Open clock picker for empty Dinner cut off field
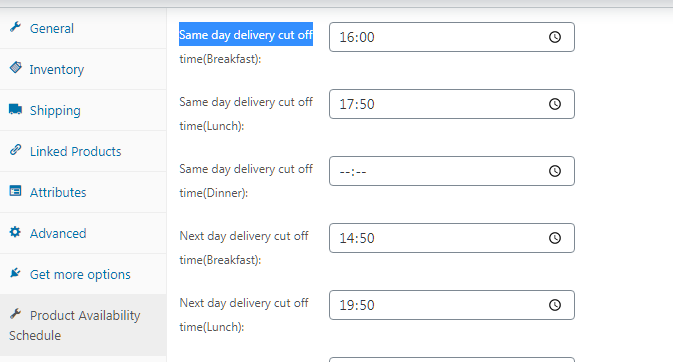Screen dimensions: 673x362 click(555, 171)
